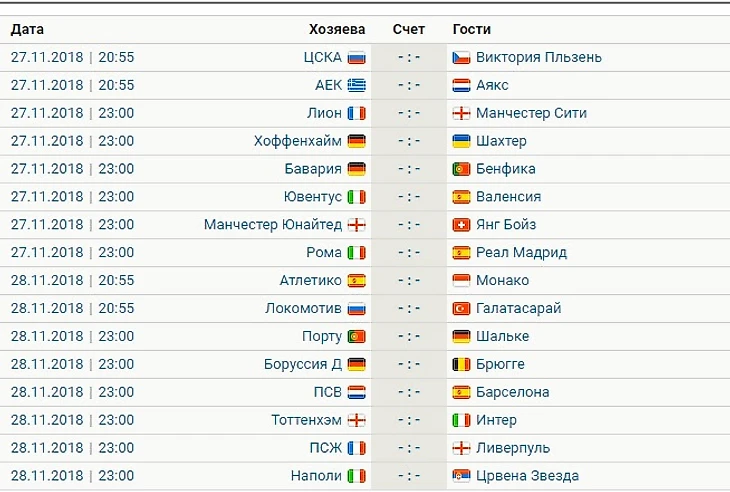
Task: Click the Portuguese flag beside Бенфика
Action: point(461,170)
